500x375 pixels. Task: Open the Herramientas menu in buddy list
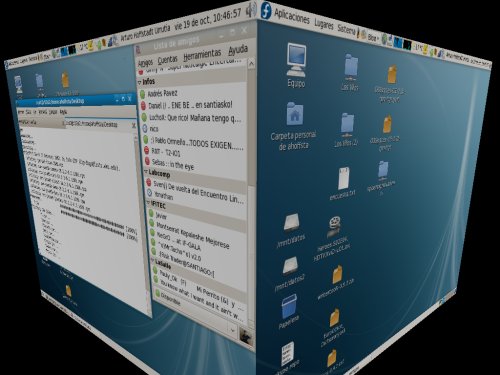coord(202,55)
